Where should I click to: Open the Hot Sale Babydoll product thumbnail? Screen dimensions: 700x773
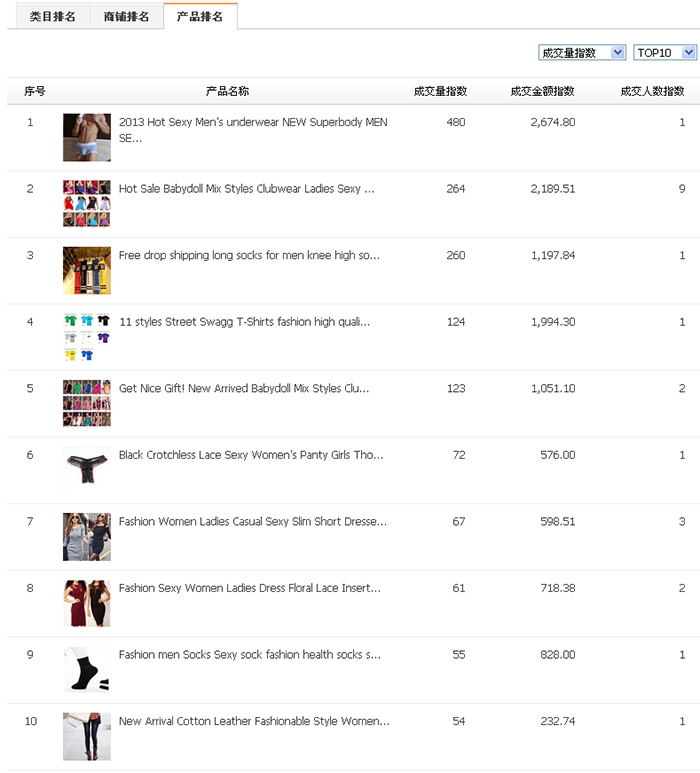click(87, 204)
